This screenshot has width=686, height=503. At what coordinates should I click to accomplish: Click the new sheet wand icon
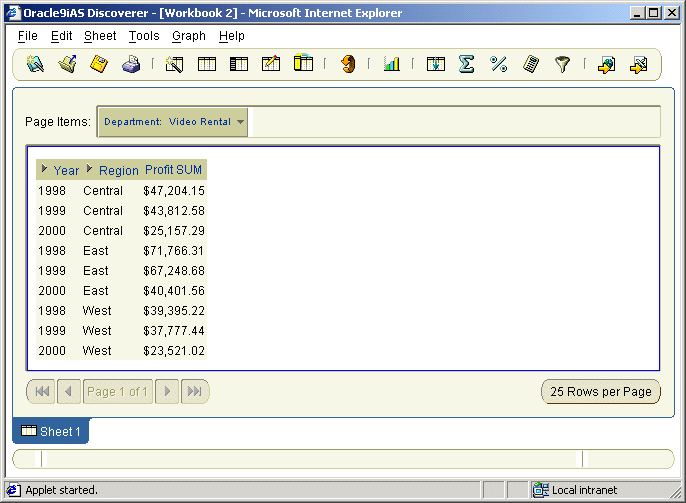(x=175, y=64)
